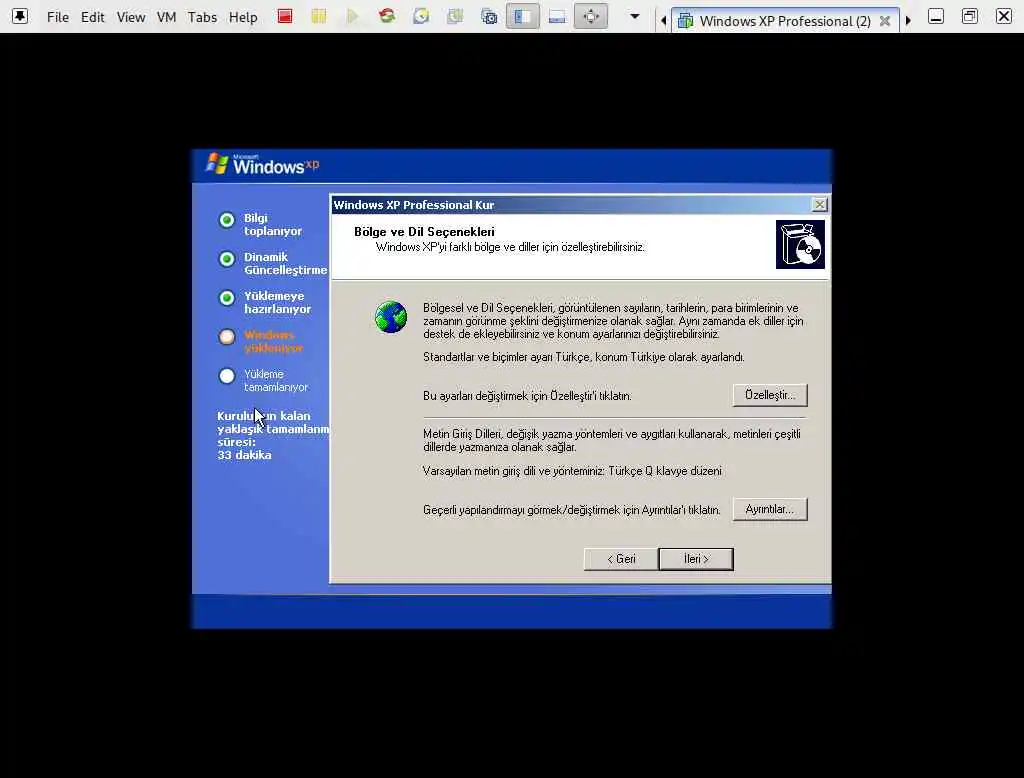Click the globe icon in setup dialog
Viewport: 1024px width, 778px height.
(x=391, y=317)
